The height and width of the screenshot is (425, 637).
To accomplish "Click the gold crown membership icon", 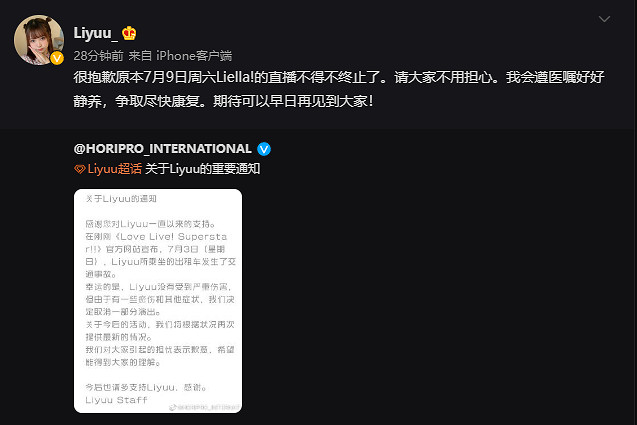I will [x=129, y=33].
